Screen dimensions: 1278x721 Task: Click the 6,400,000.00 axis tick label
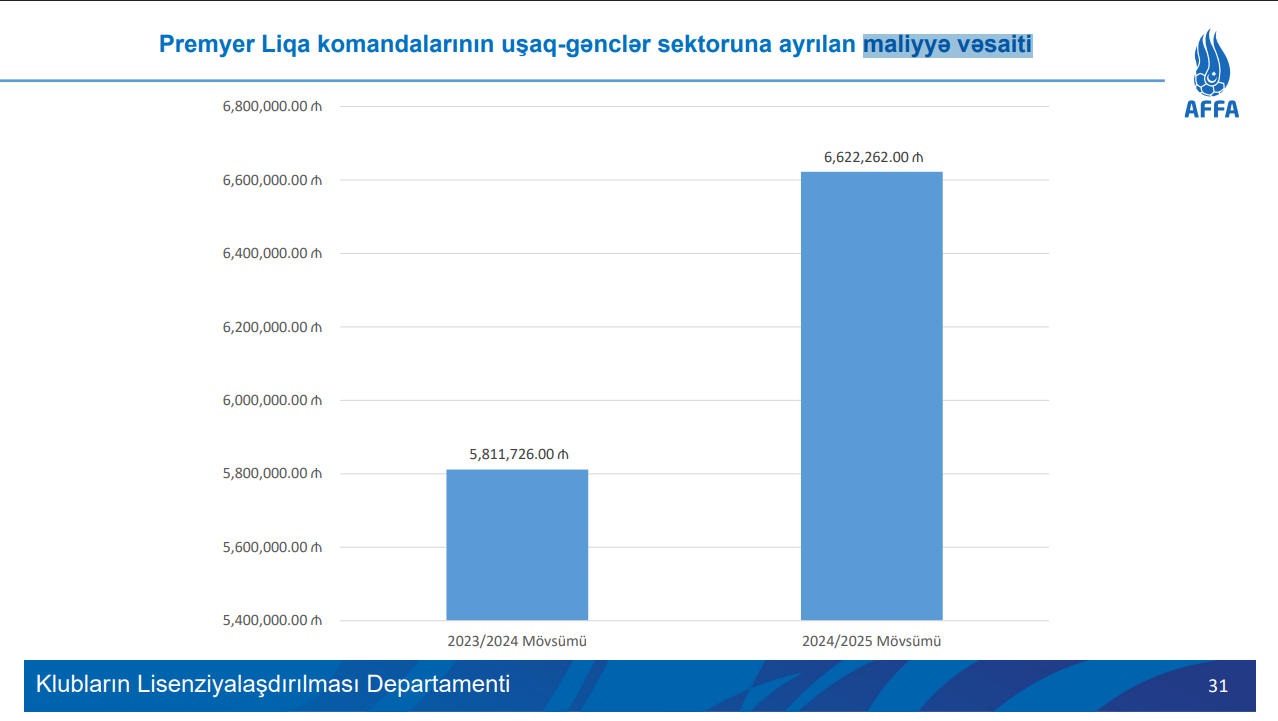click(x=272, y=254)
